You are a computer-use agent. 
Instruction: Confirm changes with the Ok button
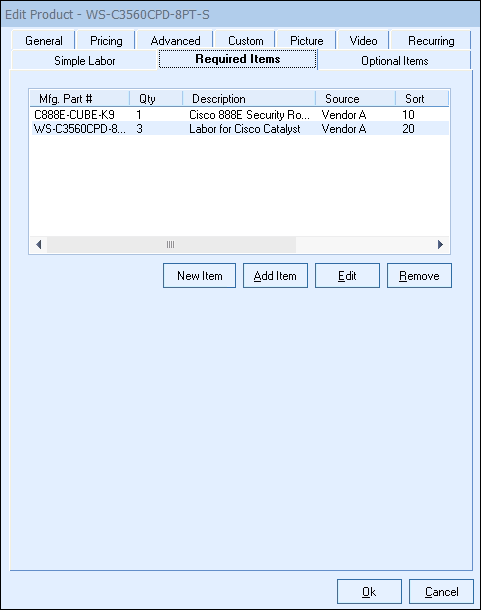369,591
